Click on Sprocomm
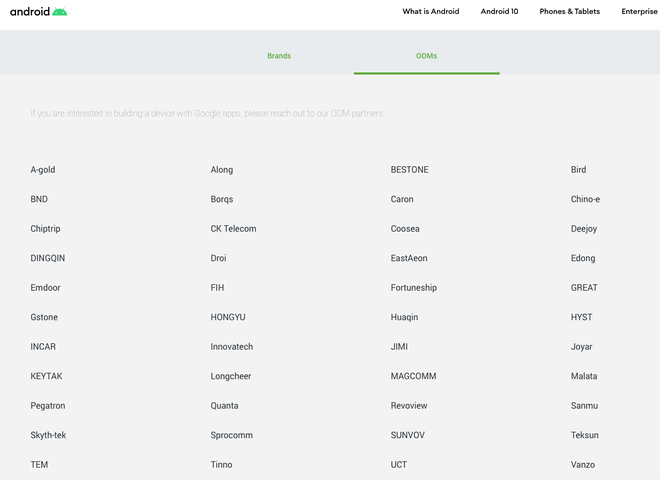660x480 pixels. point(232,435)
